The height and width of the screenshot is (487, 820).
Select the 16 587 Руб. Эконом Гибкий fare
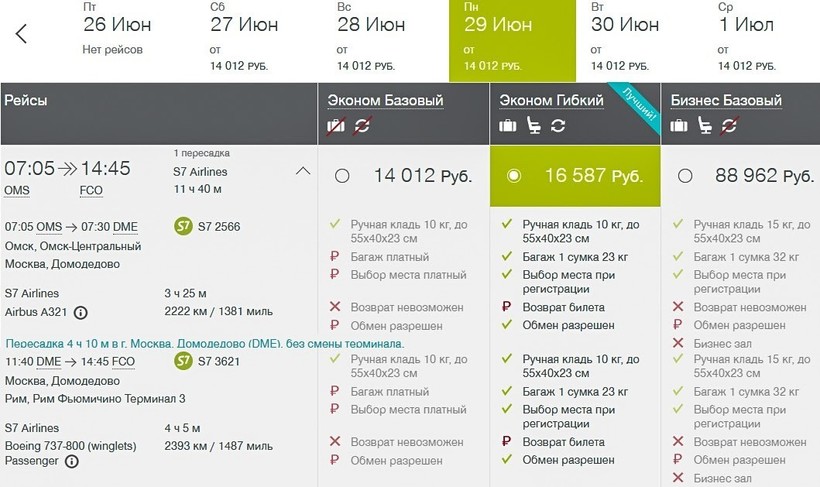click(x=514, y=176)
